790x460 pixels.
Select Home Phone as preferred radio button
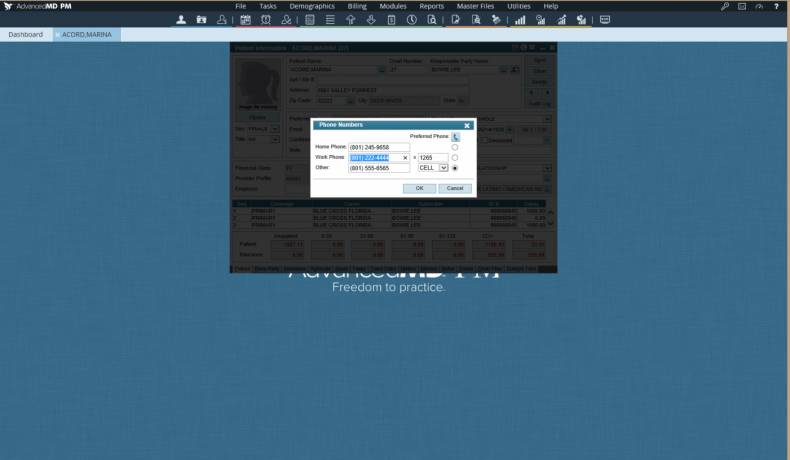pyautogui.click(x=455, y=147)
